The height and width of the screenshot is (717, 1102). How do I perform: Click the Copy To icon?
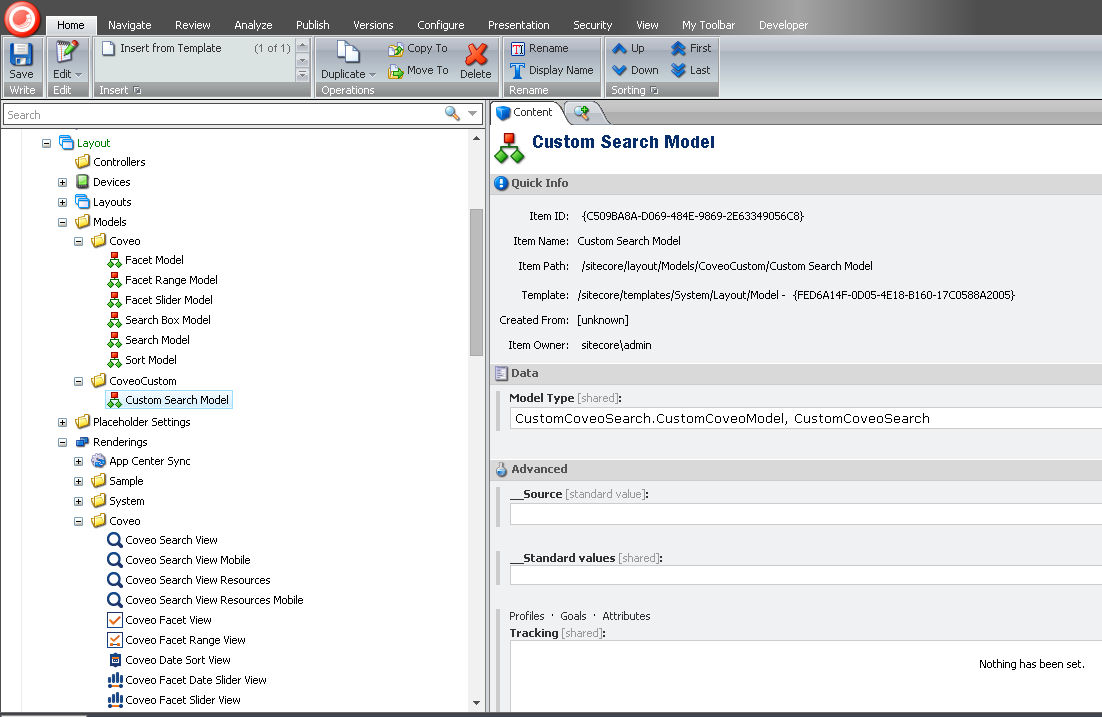[396, 49]
